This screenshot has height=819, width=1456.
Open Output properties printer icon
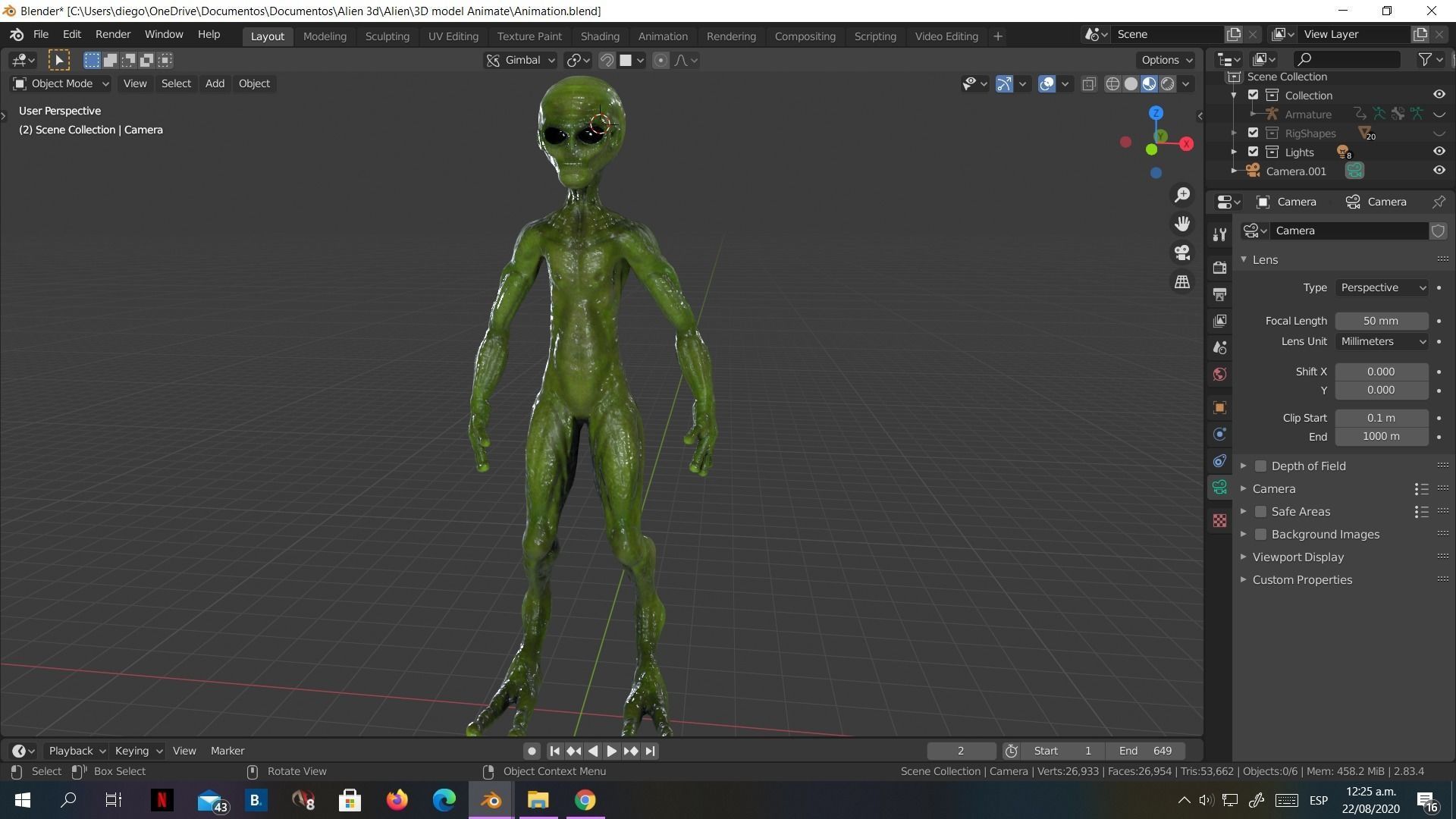[x=1219, y=294]
